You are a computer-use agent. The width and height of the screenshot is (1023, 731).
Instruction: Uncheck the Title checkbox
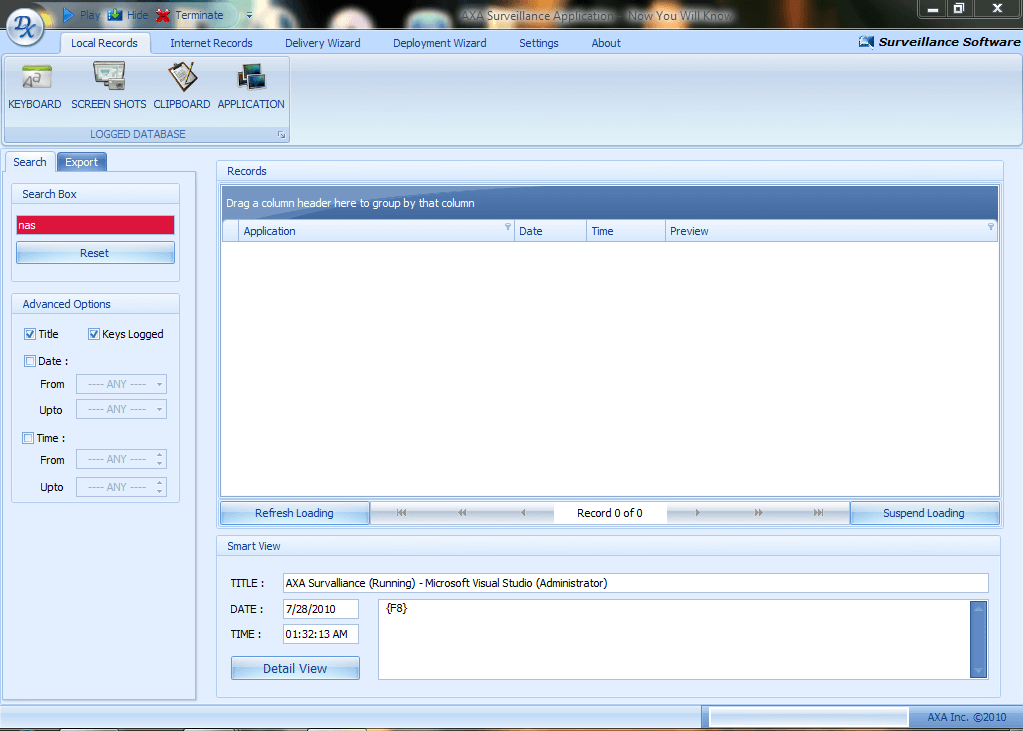pos(29,334)
